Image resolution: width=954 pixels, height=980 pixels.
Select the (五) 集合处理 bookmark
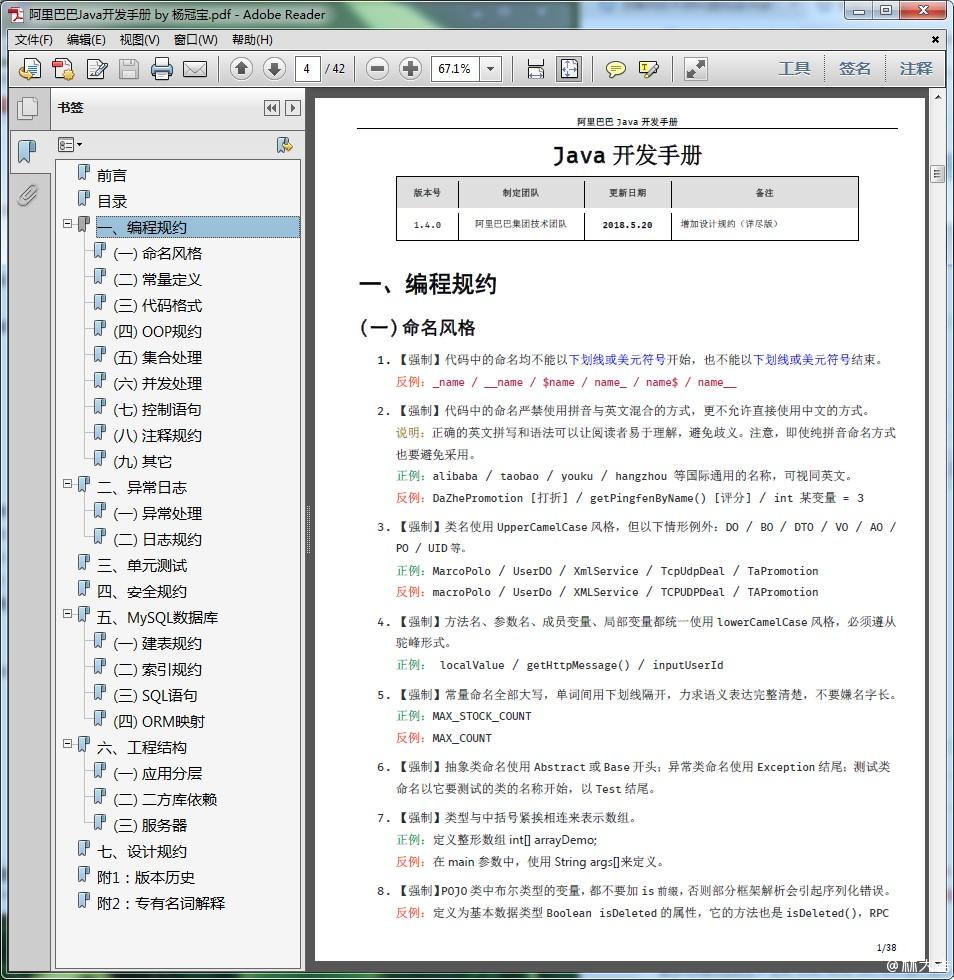coord(158,358)
